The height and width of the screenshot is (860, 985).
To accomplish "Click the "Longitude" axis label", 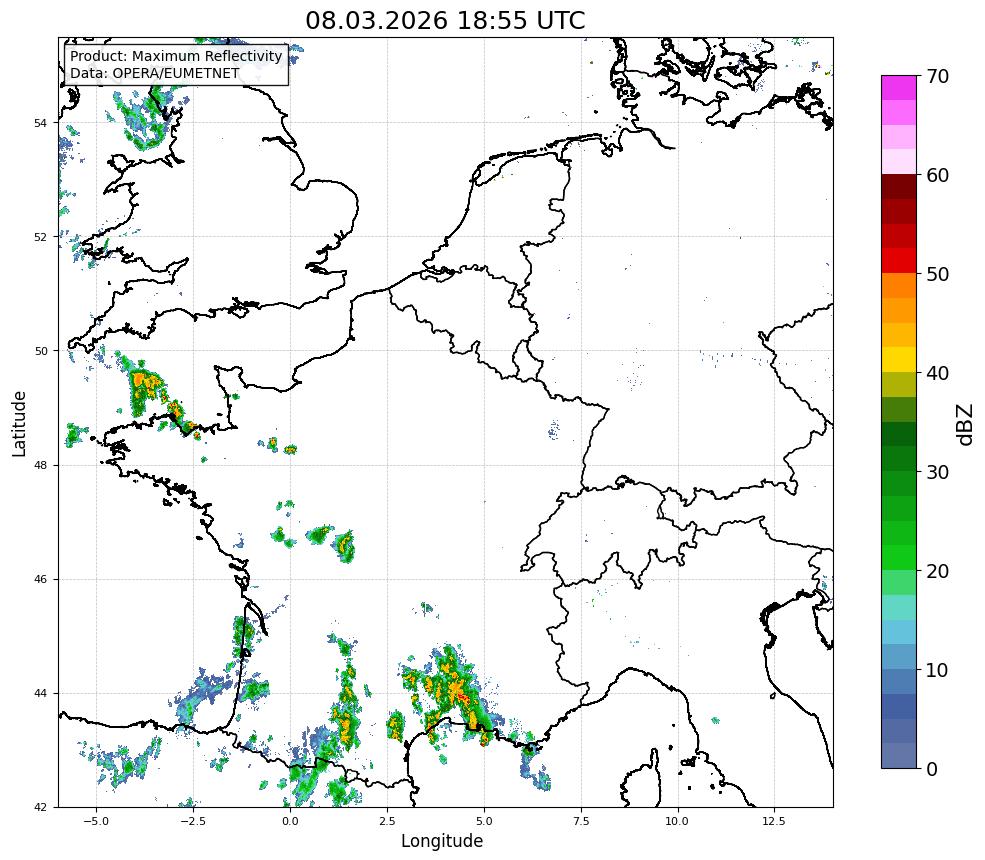I will 442,841.
